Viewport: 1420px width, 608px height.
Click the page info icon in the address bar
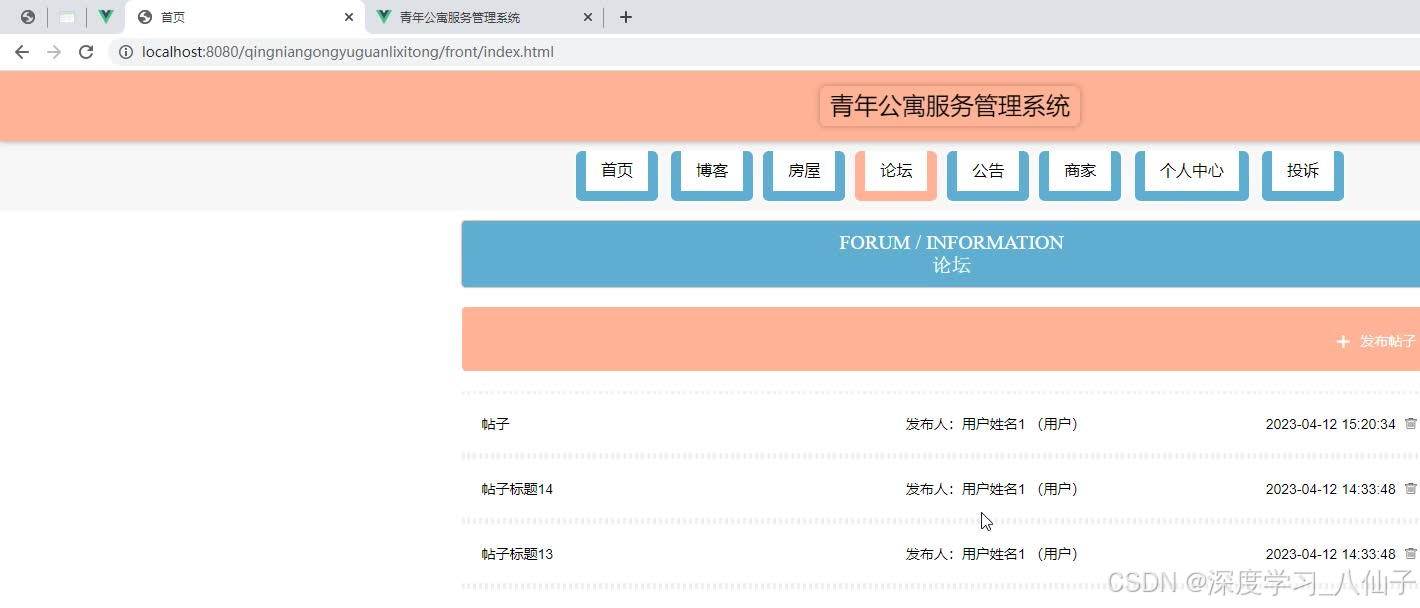point(125,52)
